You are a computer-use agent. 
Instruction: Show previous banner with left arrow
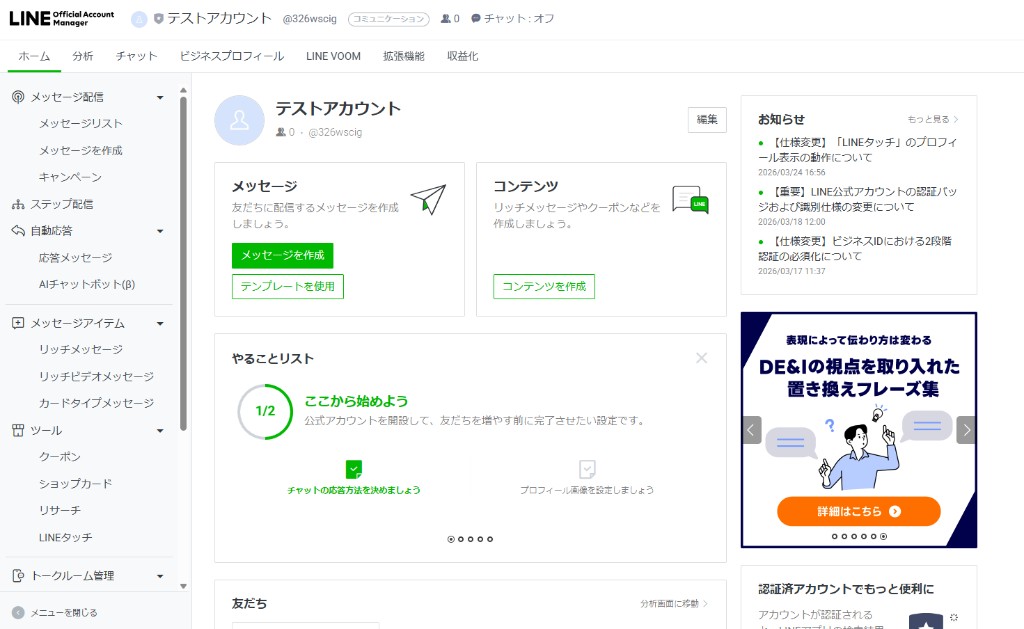[x=752, y=430]
